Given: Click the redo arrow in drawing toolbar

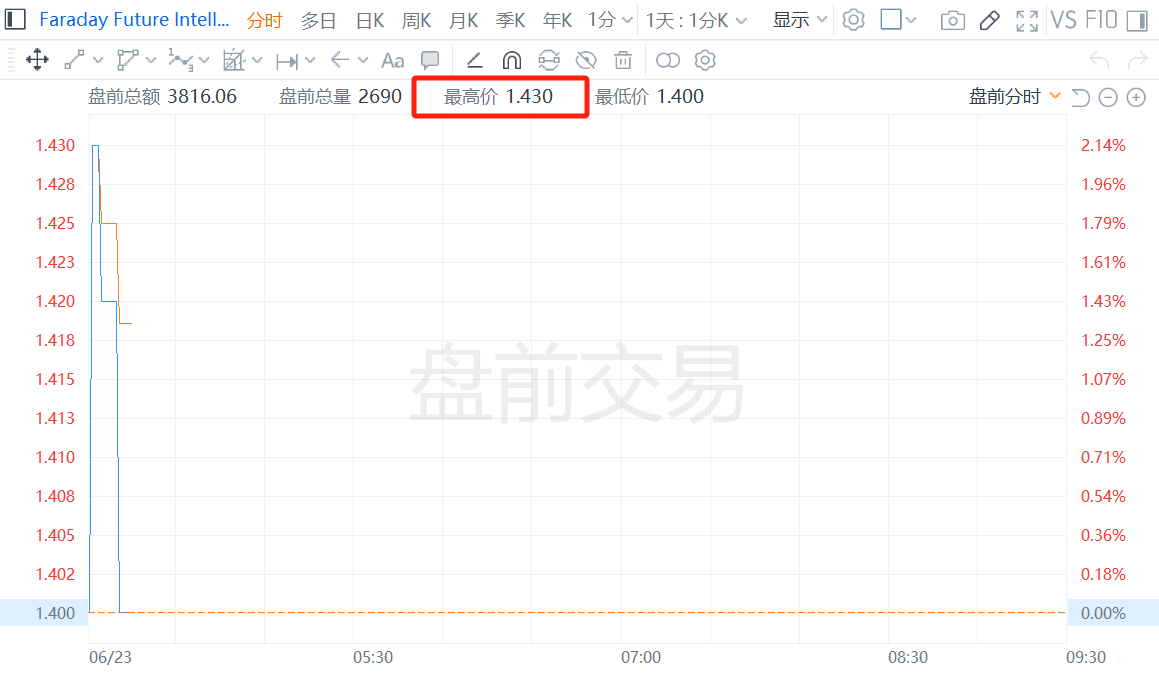Looking at the screenshot, I should tap(1138, 60).
